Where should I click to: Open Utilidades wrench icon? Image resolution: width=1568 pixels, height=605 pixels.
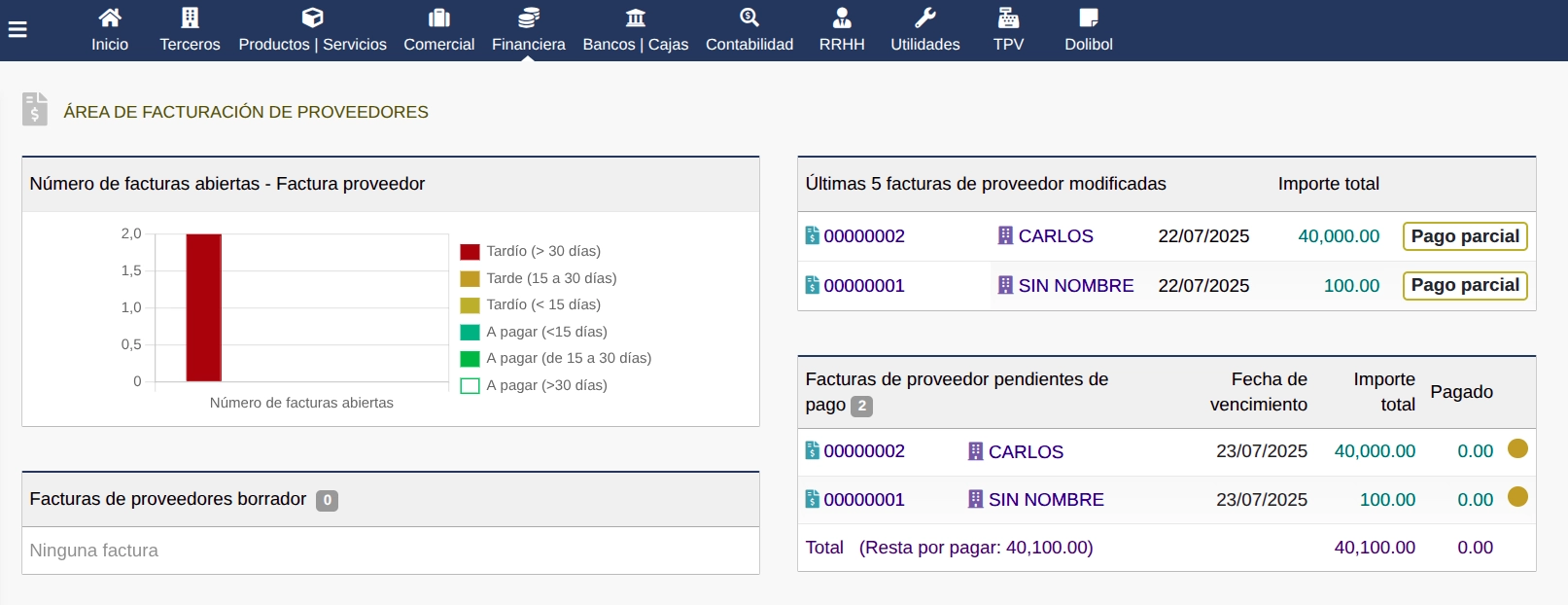pyautogui.click(x=924, y=18)
